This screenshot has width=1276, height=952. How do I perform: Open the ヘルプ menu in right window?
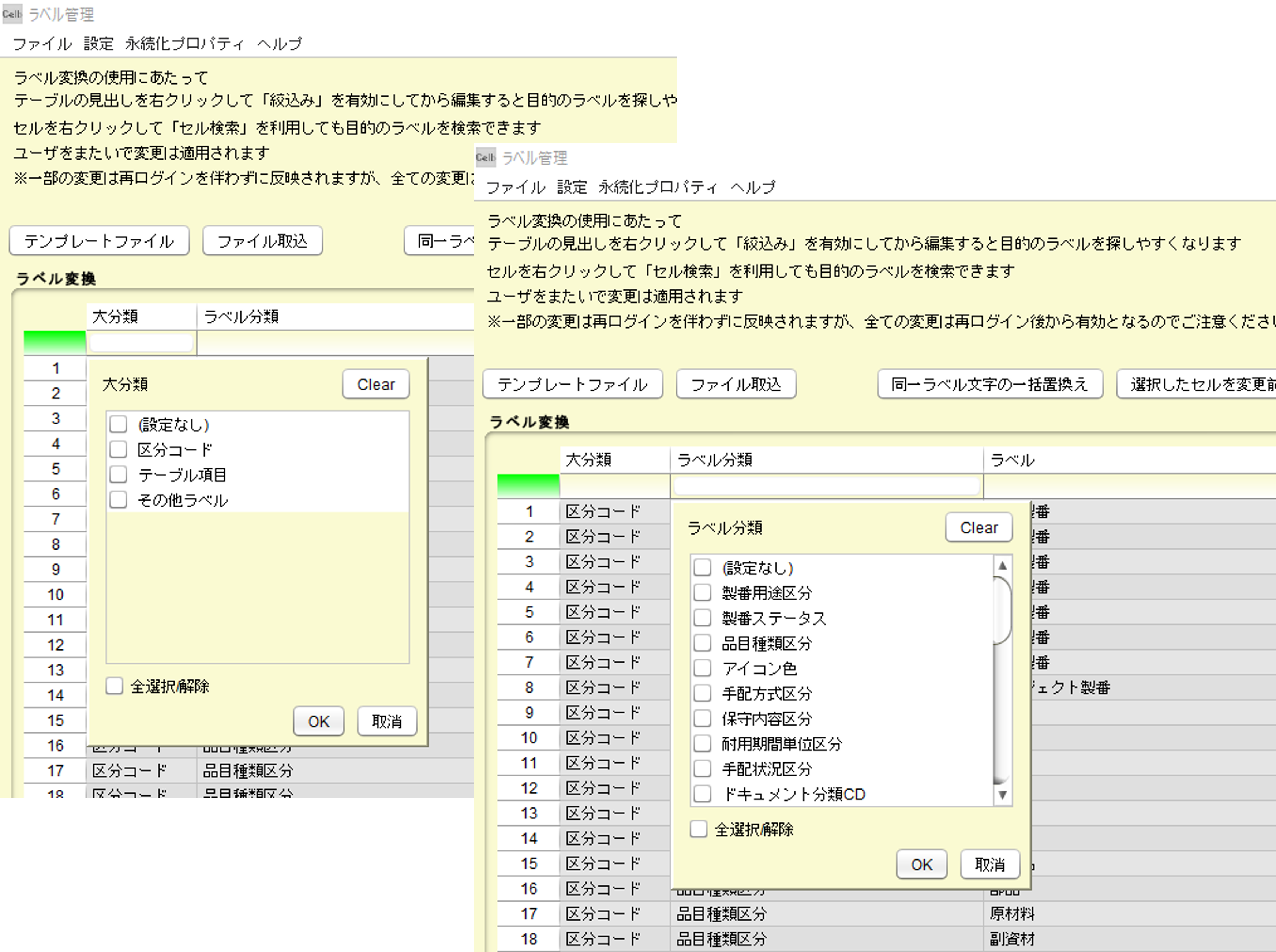pyautogui.click(x=753, y=187)
